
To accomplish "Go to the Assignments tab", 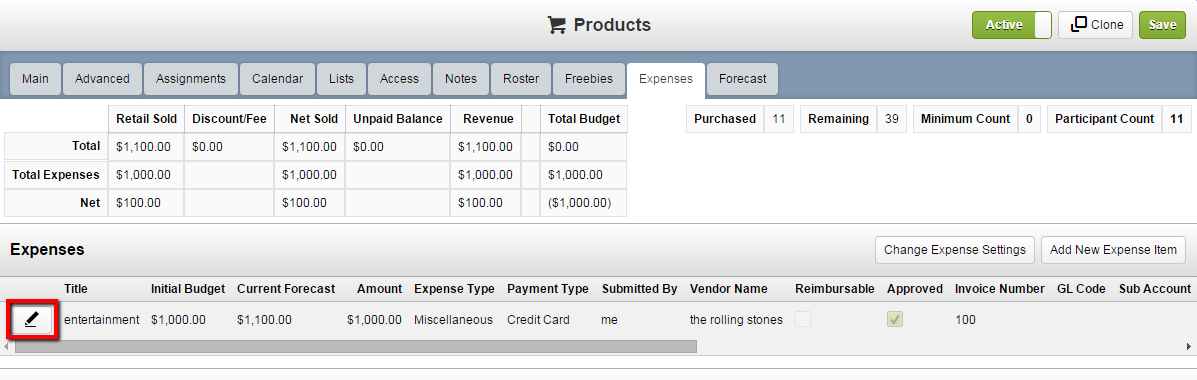I will coord(191,79).
